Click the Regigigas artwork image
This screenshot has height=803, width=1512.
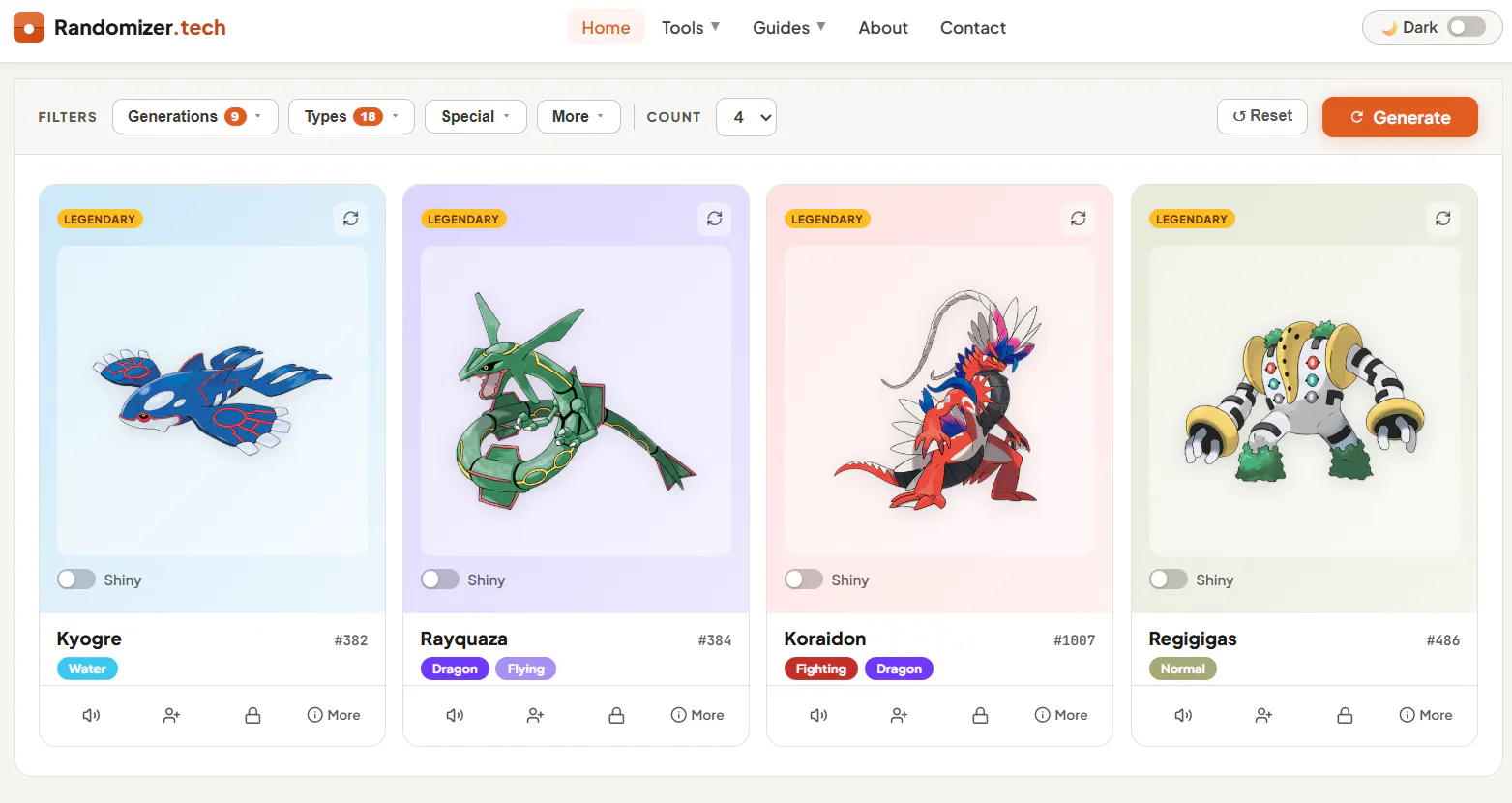(1304, 401)
